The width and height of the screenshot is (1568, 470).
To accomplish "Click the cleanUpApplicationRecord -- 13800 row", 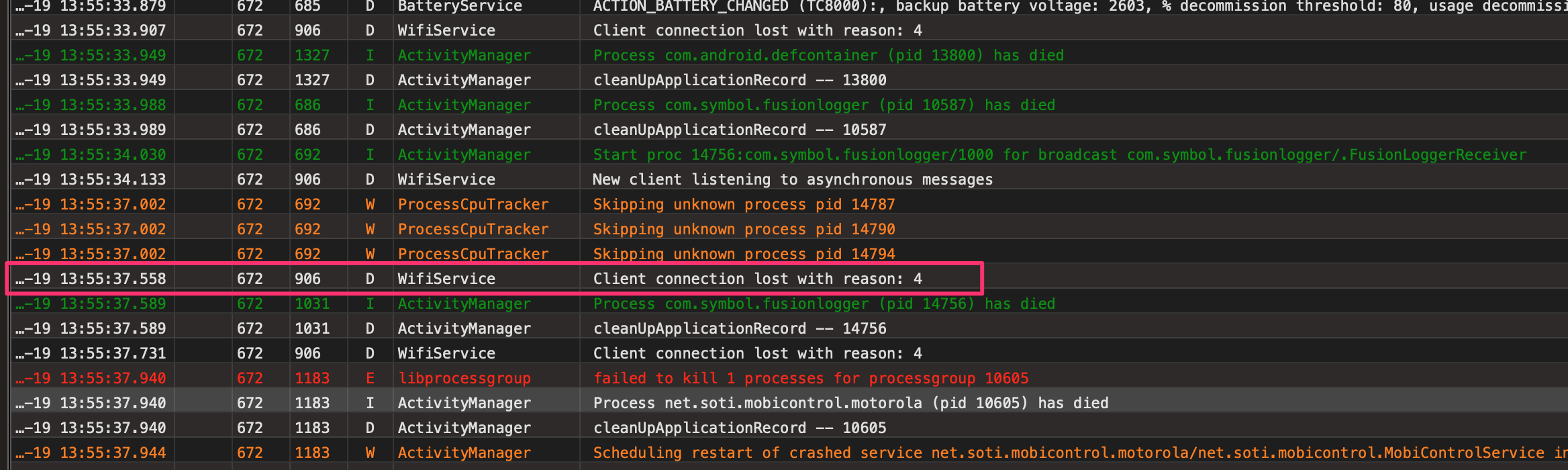I will 739,81.
